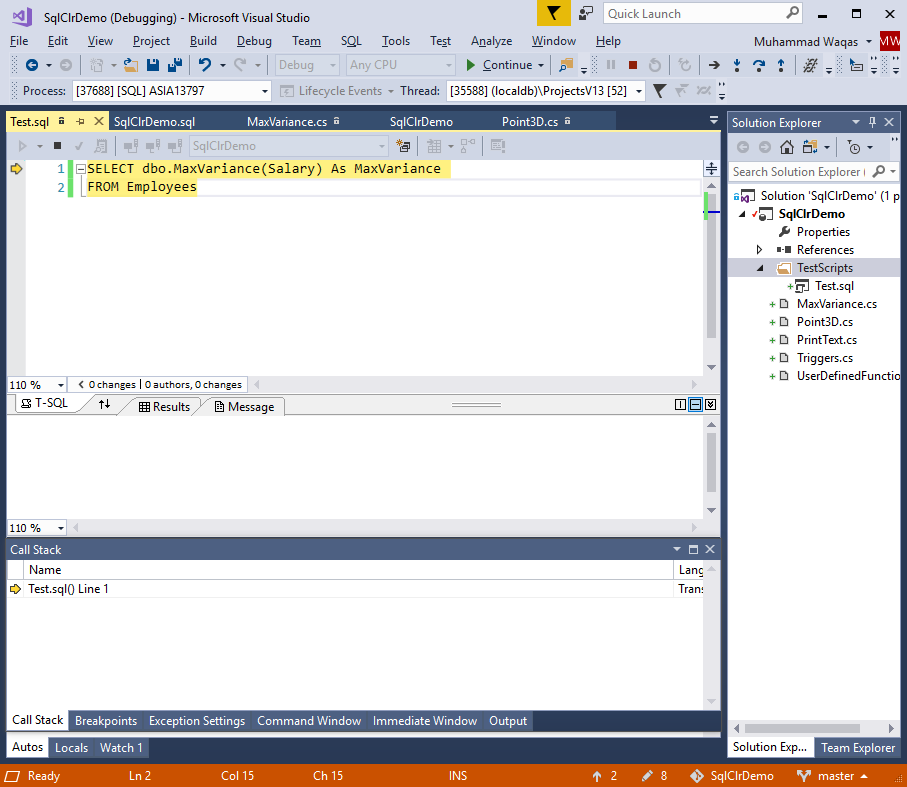Screen dimensions: 907x787
Task: Click the Home icon in Solution Explorer
Action: point(787,147)
